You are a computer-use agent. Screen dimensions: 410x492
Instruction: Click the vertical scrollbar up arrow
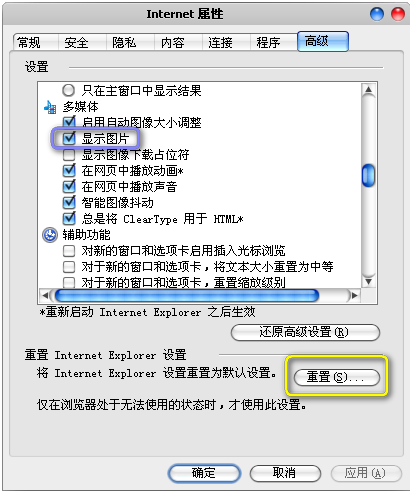(x=368, y=90)
